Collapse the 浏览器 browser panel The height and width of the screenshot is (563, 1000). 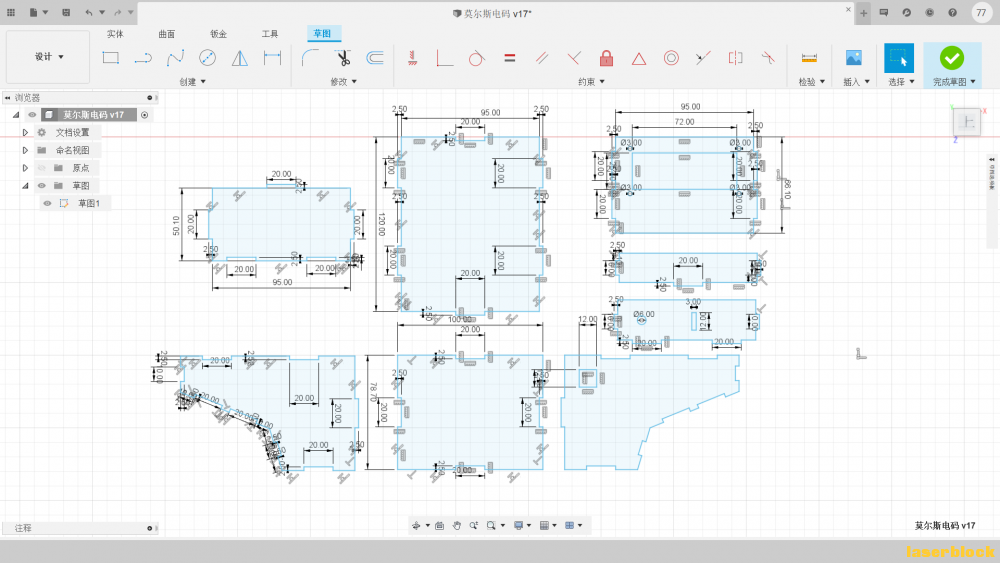(x=7, y=98)
